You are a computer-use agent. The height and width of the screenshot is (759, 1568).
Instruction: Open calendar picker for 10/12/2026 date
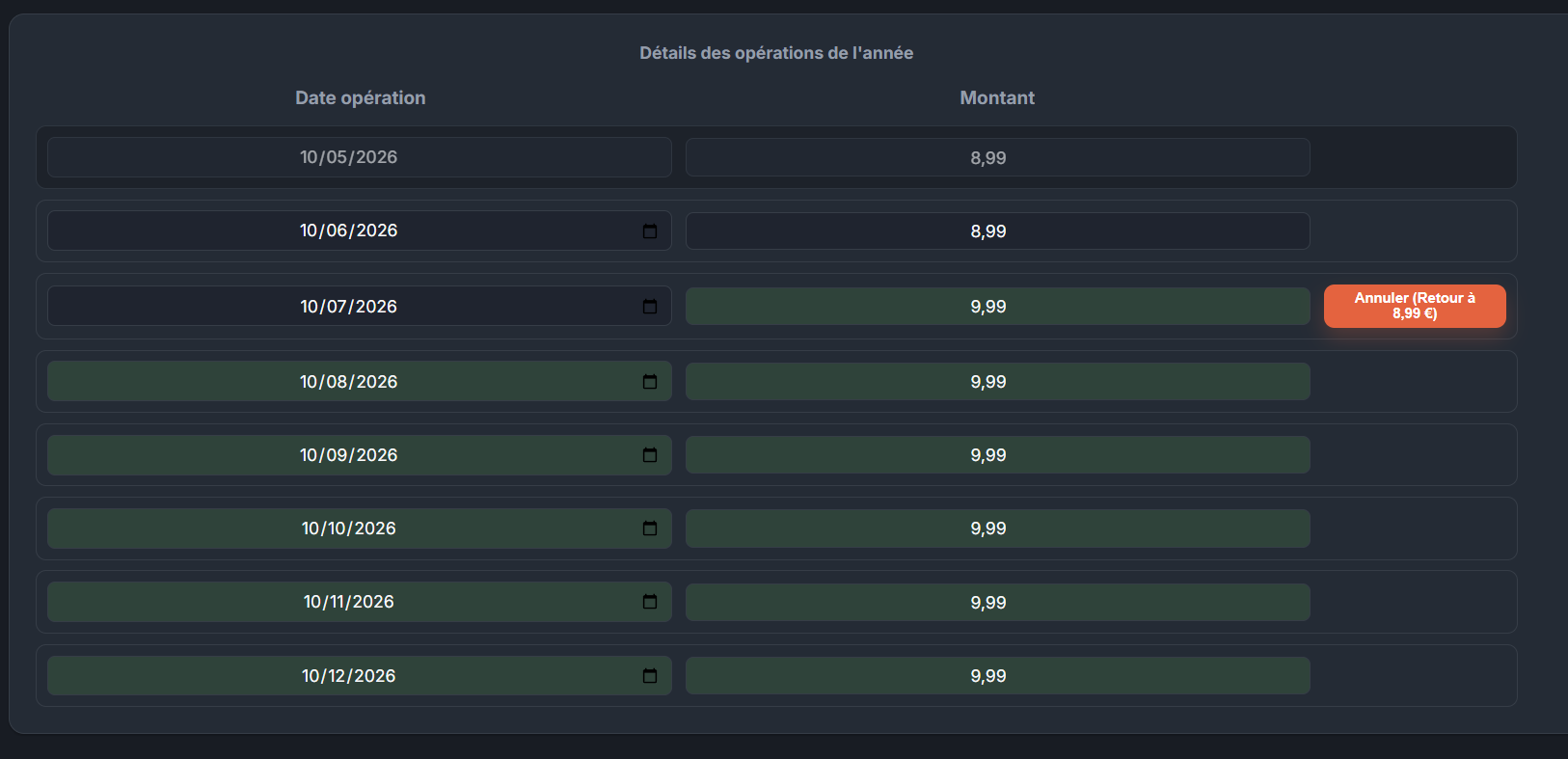coord(650,676)
